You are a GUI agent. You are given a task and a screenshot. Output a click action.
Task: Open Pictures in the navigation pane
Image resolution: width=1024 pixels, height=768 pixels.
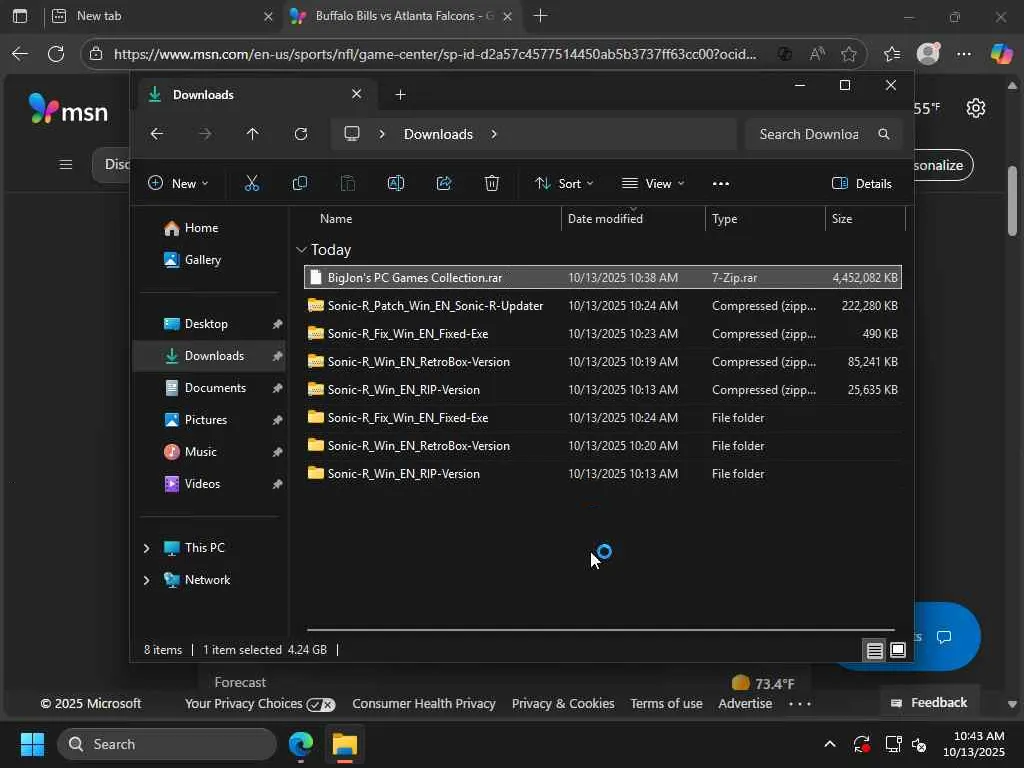[x=205, y=420]
